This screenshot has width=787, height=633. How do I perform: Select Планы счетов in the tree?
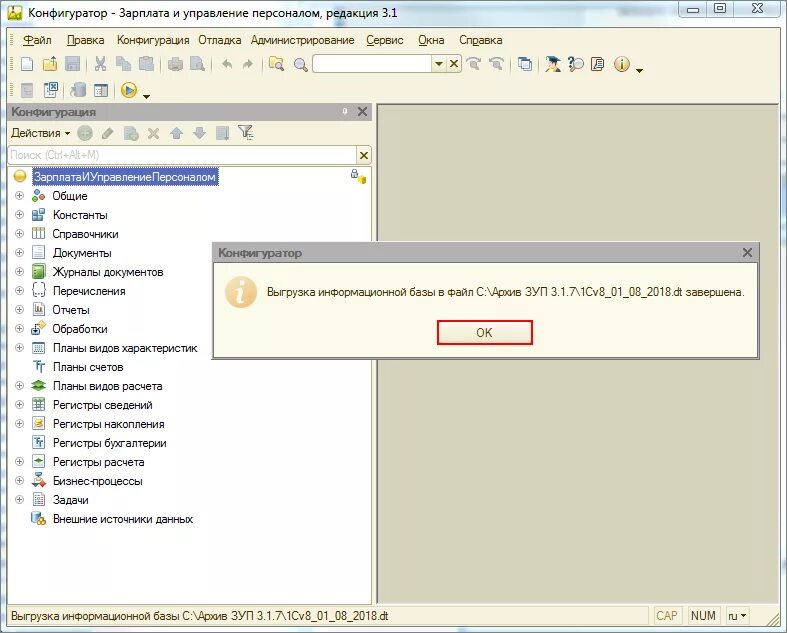pyautogui.click(x=88, y=367)
